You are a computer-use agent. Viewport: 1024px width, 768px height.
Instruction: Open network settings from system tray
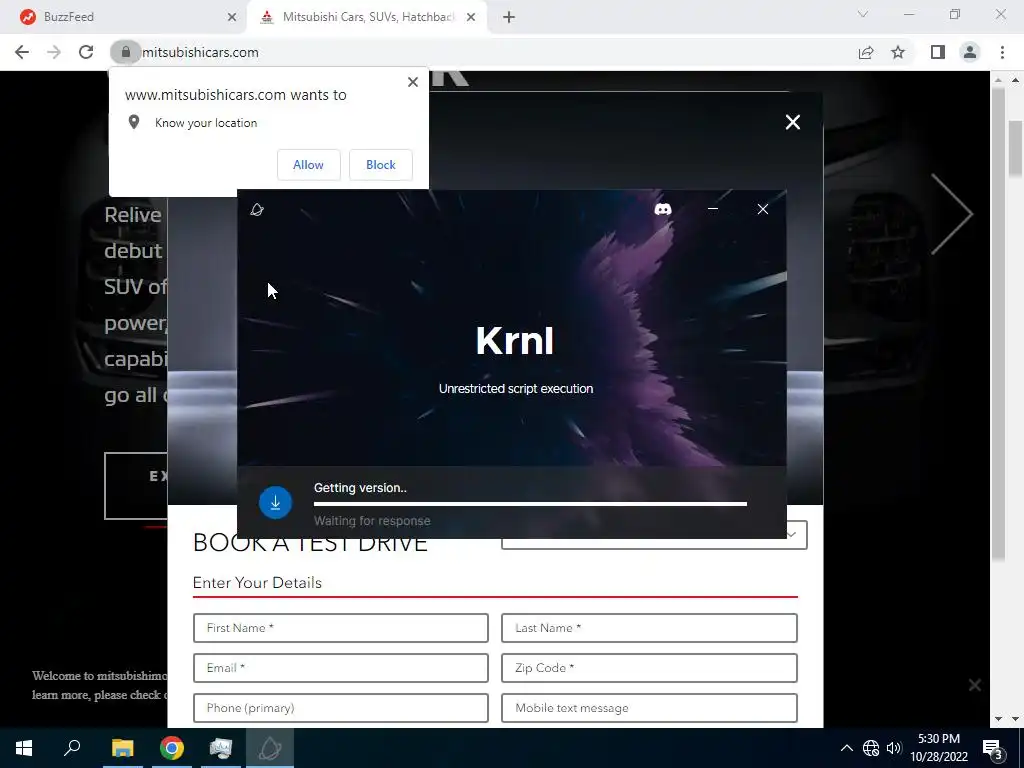tap(871, 748)
